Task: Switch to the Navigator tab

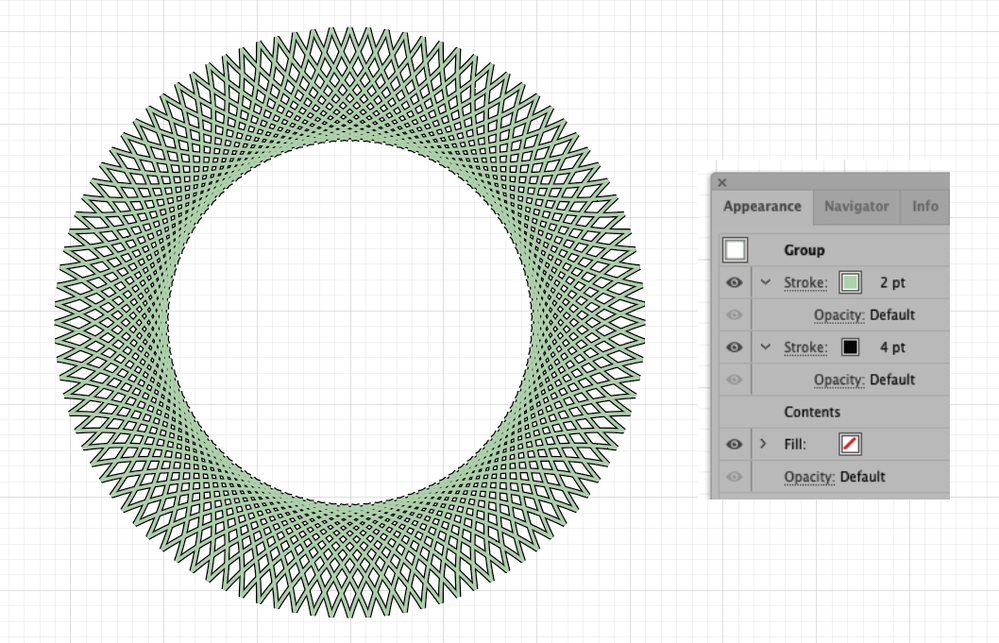Action: point(856,207)
